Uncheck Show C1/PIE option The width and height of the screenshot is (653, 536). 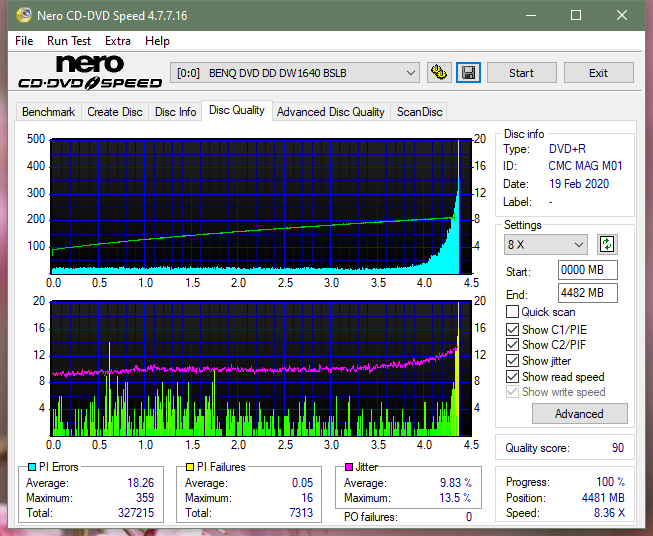[512, 329]
